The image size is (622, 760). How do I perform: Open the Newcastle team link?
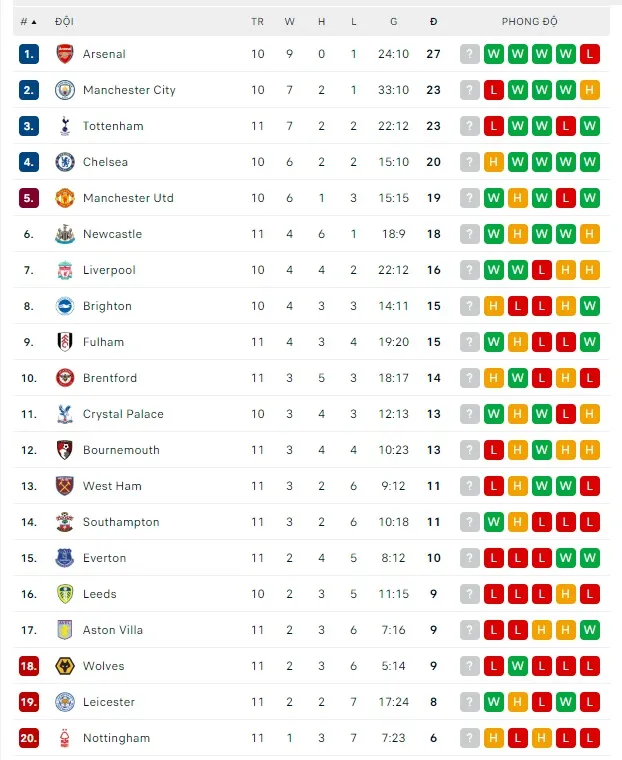click(112, 234)
